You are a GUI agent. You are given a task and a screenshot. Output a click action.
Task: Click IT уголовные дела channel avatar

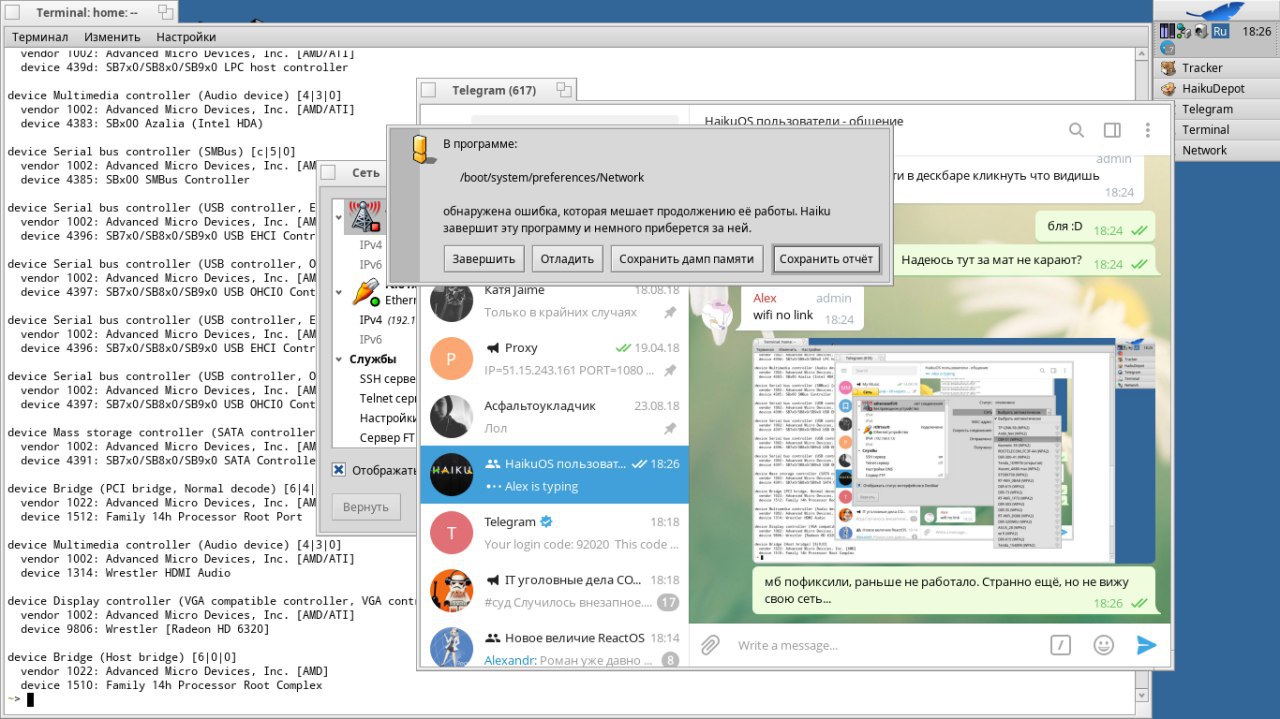click(x=451, y=590)
